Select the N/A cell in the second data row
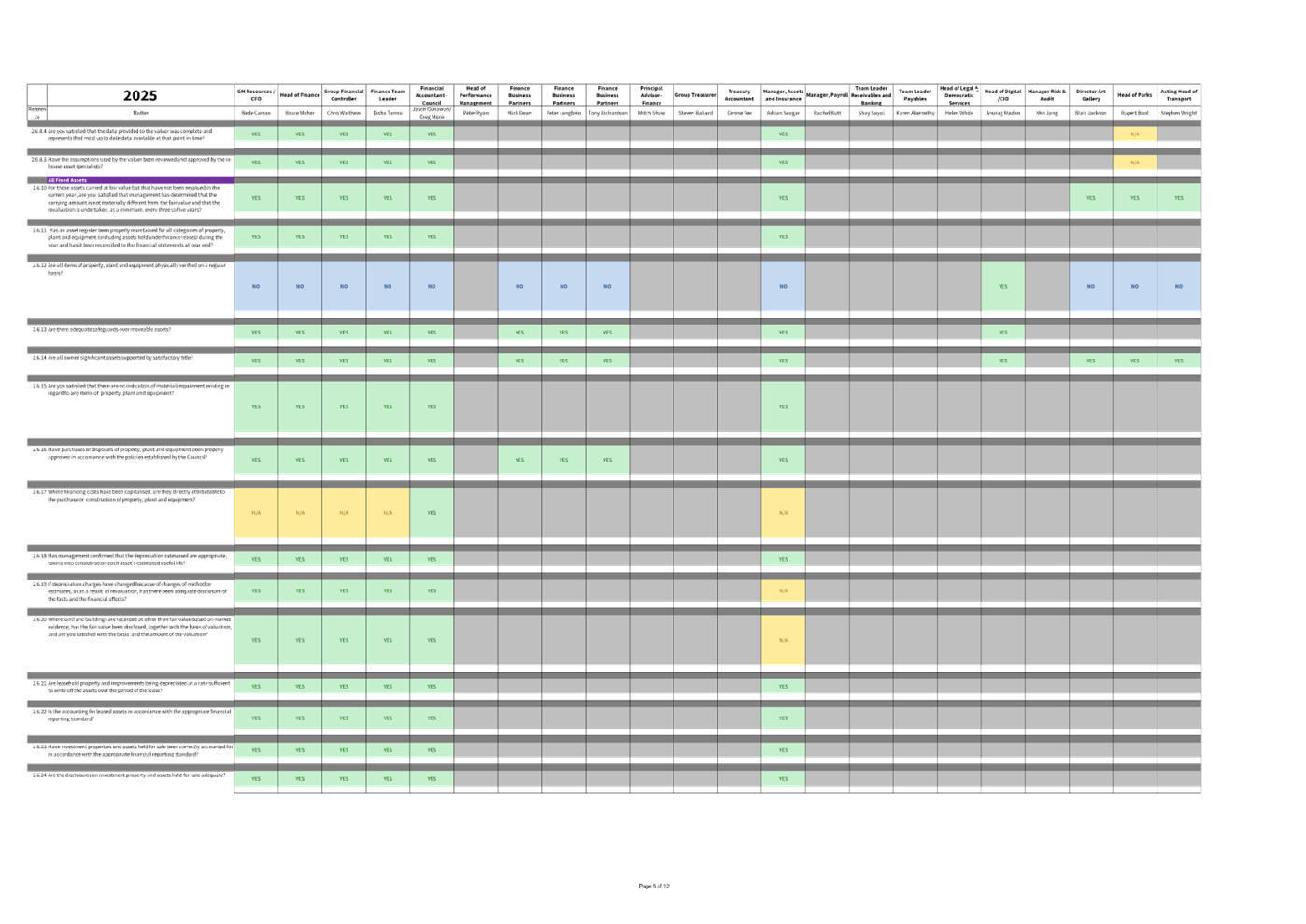 click(x=1134, y=163)
